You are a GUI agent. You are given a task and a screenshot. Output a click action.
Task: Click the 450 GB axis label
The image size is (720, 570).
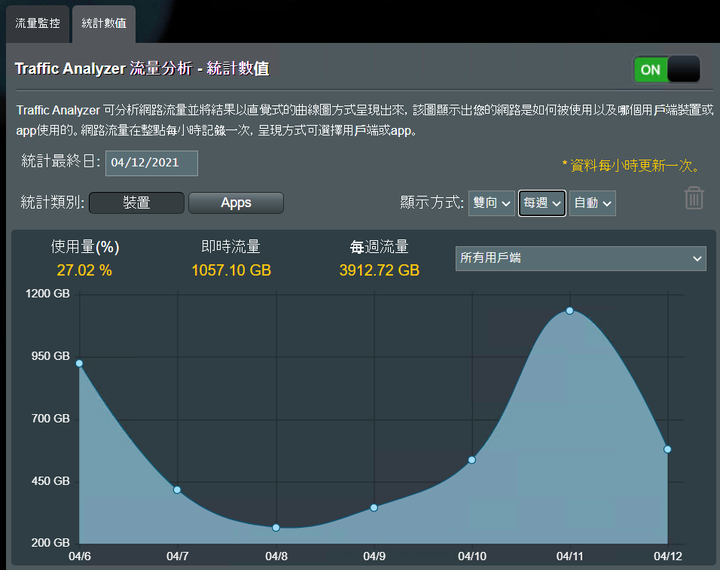(x=51, y=481)
